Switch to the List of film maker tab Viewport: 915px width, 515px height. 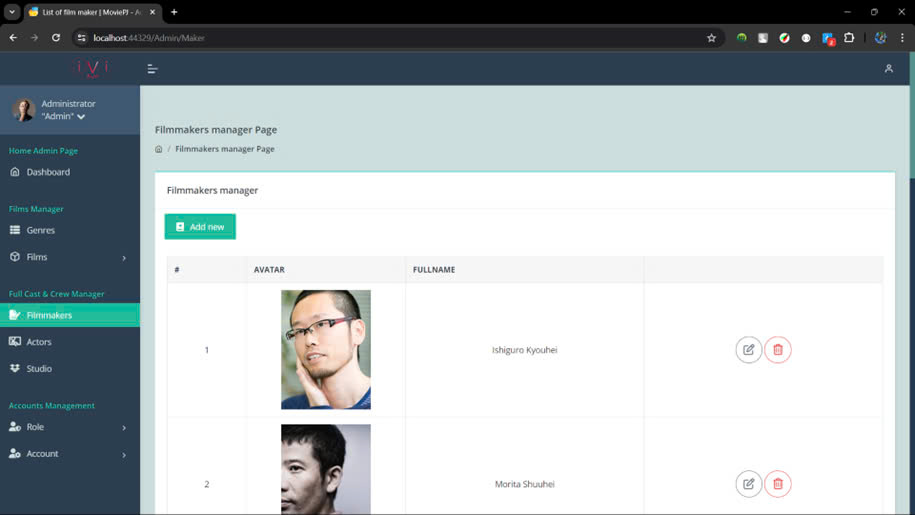coord(92,12)
